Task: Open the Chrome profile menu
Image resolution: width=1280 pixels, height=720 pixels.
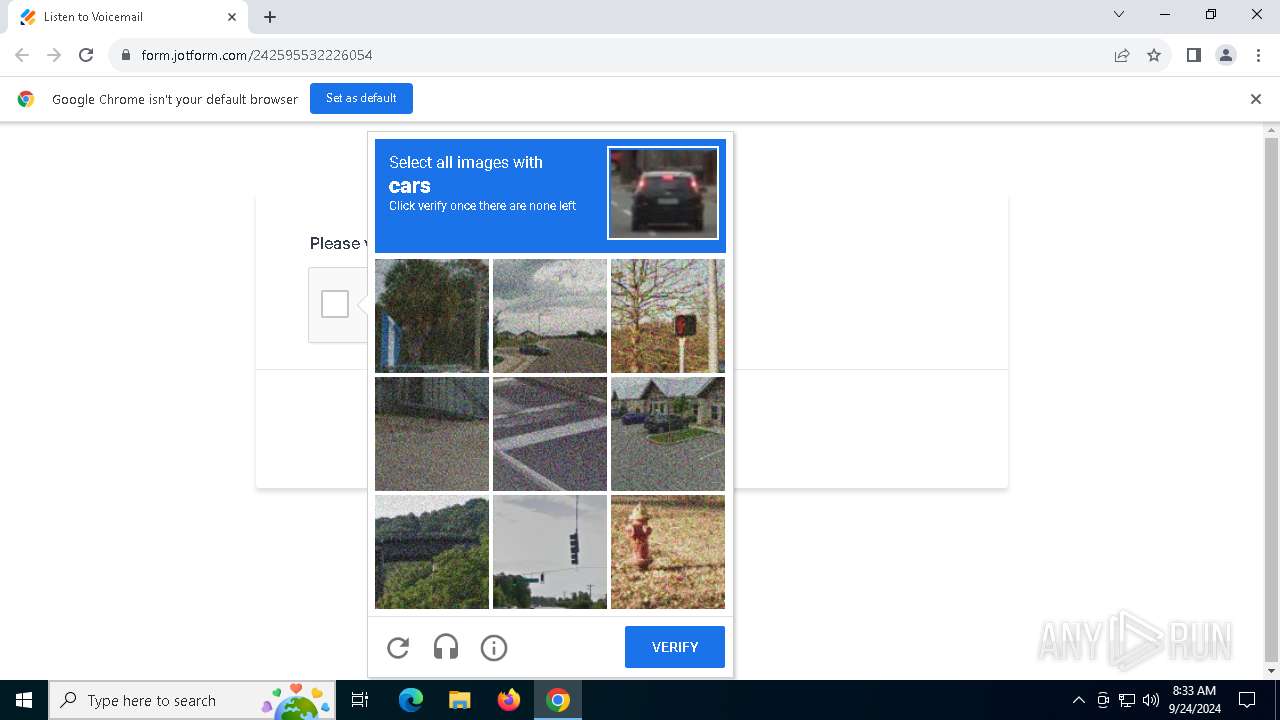Action: [1226, 55]
